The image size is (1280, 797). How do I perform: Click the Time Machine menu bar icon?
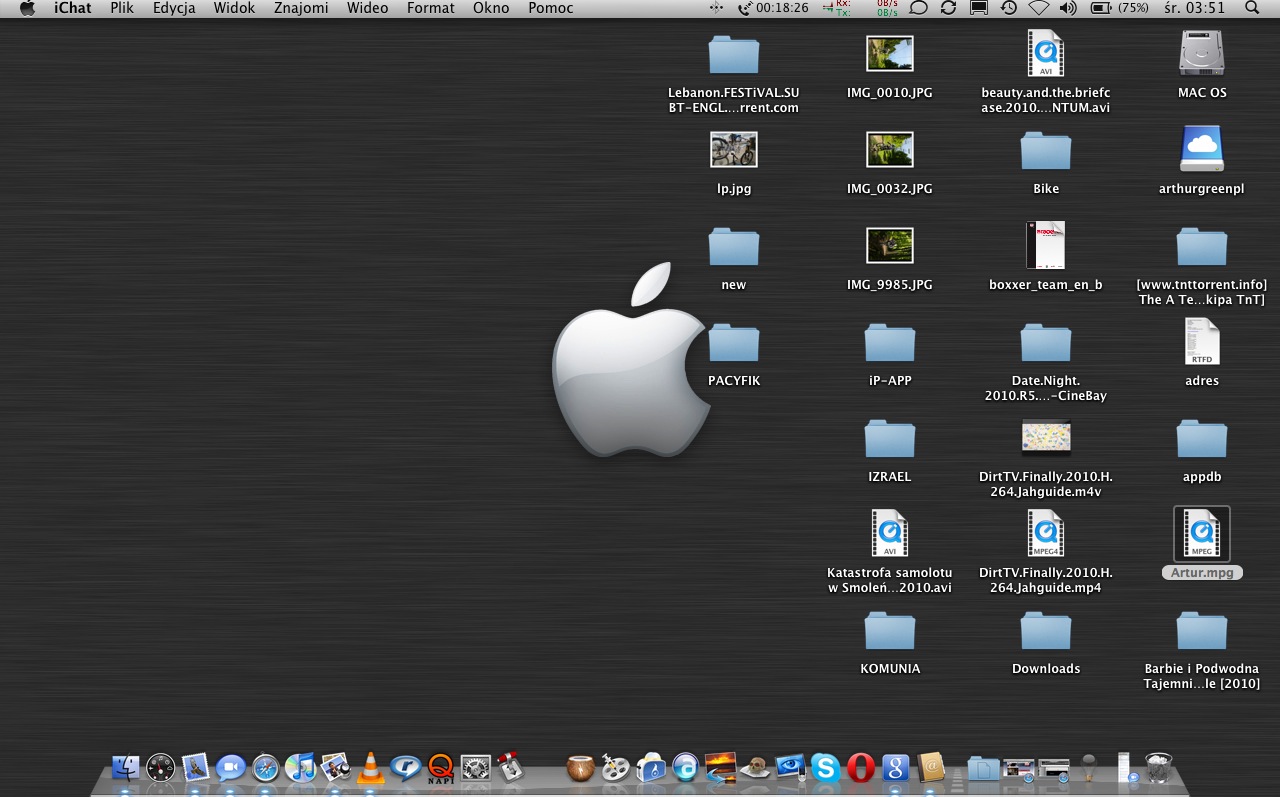pos(1009,8)
